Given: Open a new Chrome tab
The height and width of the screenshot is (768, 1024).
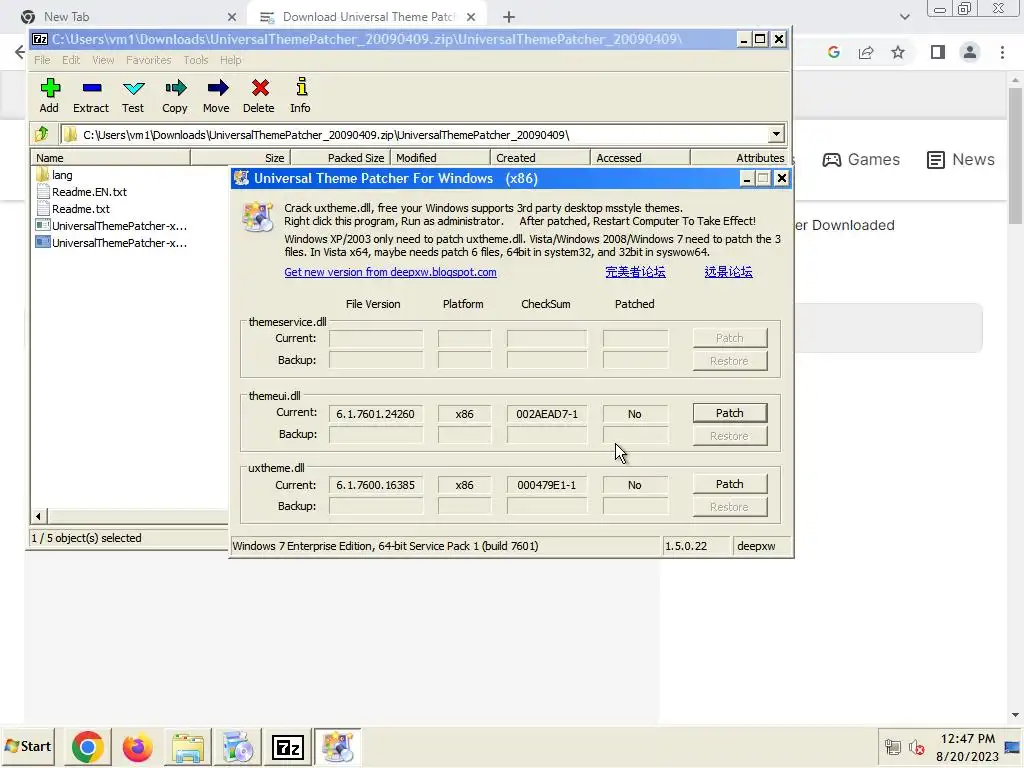Looking at the screenshot, I should click(509, 17).
